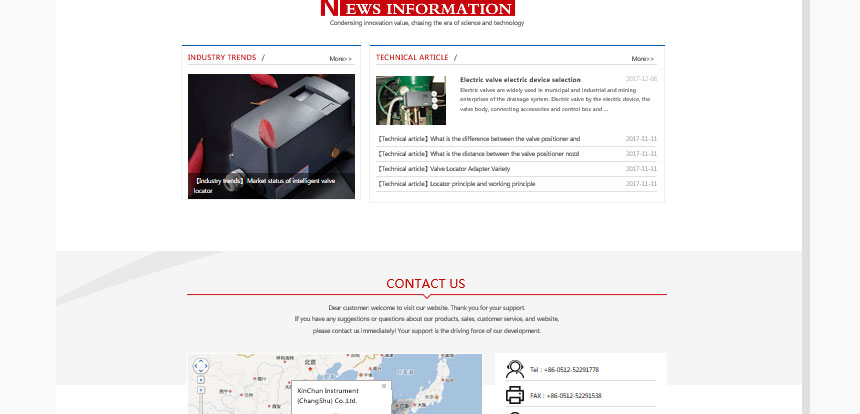860x414 pixels.
Task: Click the map zoom slider track
Action: tap(201, 404)
